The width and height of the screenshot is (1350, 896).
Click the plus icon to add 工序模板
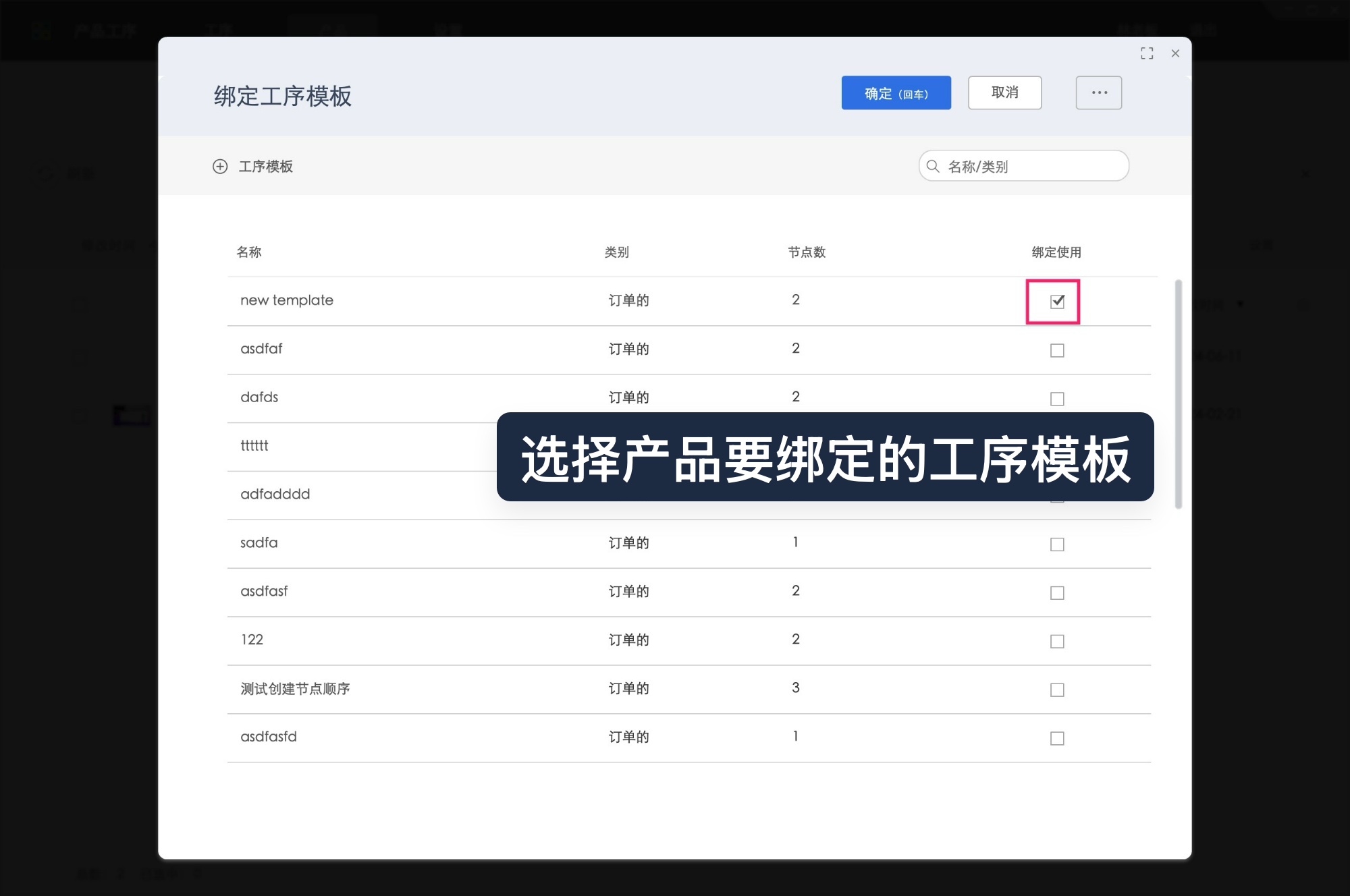(221, 166)
